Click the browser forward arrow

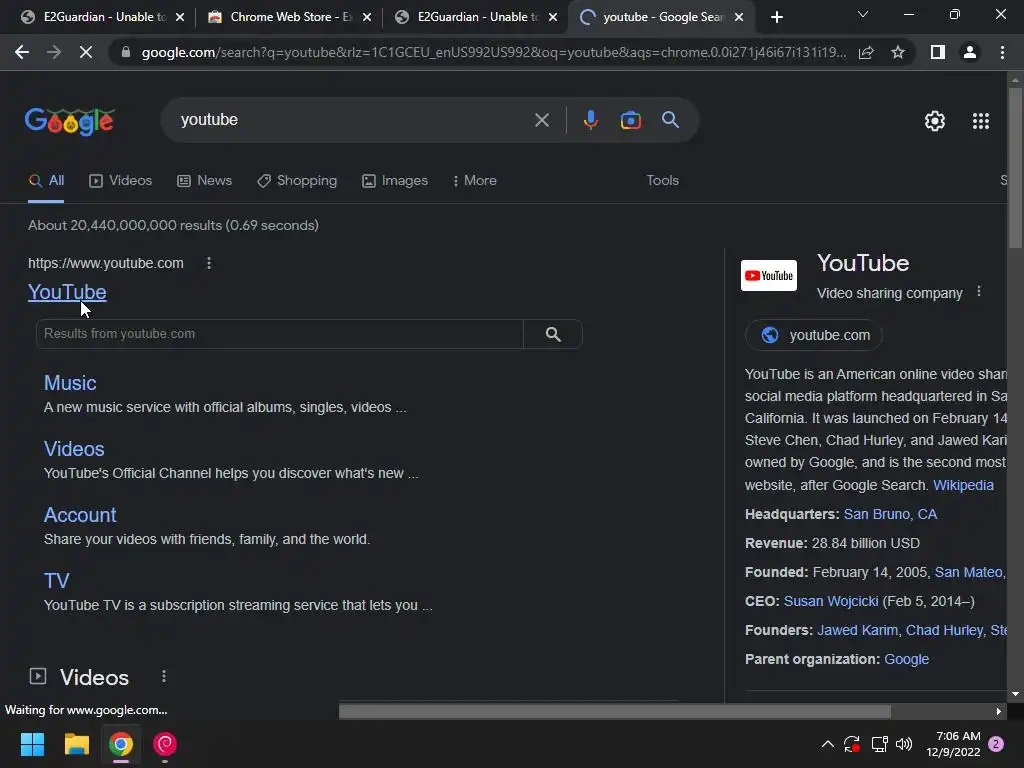coord(54,52)
